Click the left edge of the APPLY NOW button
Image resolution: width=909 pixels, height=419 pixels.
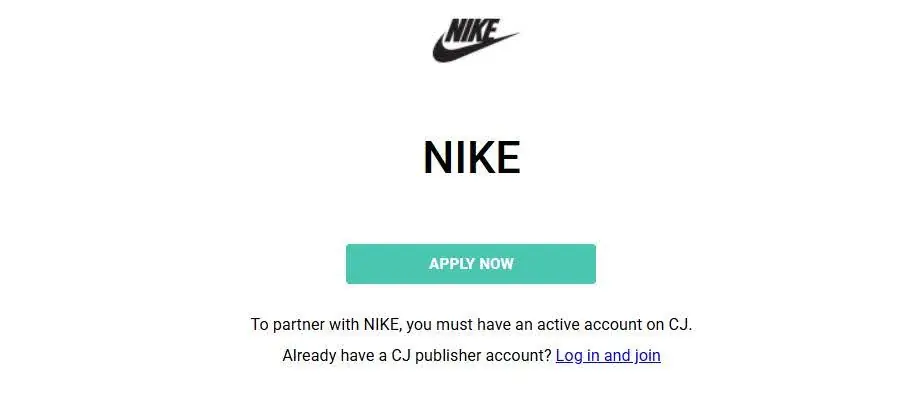[352, 264]
